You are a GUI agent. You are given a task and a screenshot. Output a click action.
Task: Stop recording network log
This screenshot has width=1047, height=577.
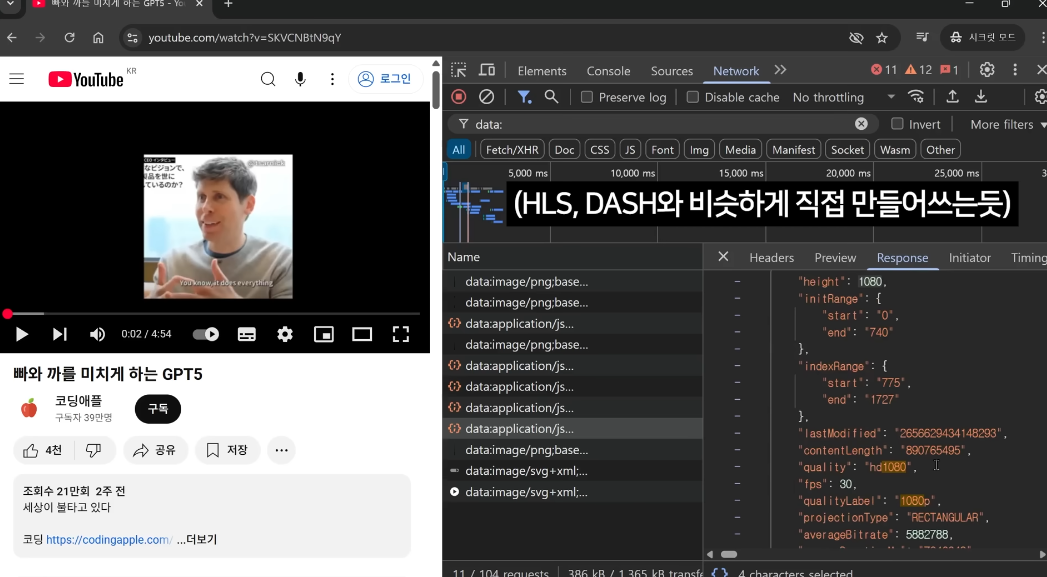[x=459, y=97]
